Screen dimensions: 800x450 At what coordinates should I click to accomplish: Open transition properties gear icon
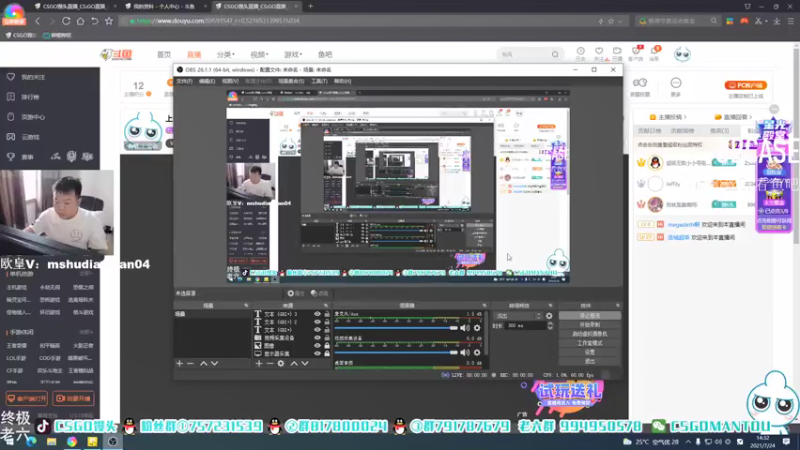click(549, 316)
